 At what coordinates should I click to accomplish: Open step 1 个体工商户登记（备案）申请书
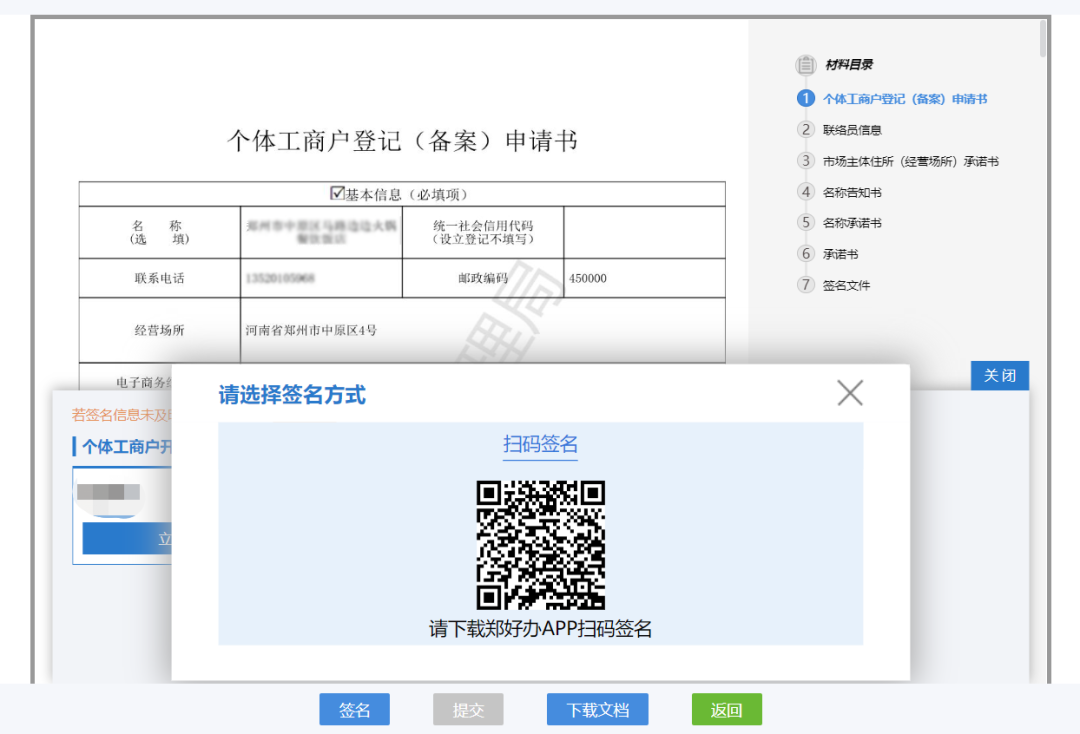[x=904, y=99]
